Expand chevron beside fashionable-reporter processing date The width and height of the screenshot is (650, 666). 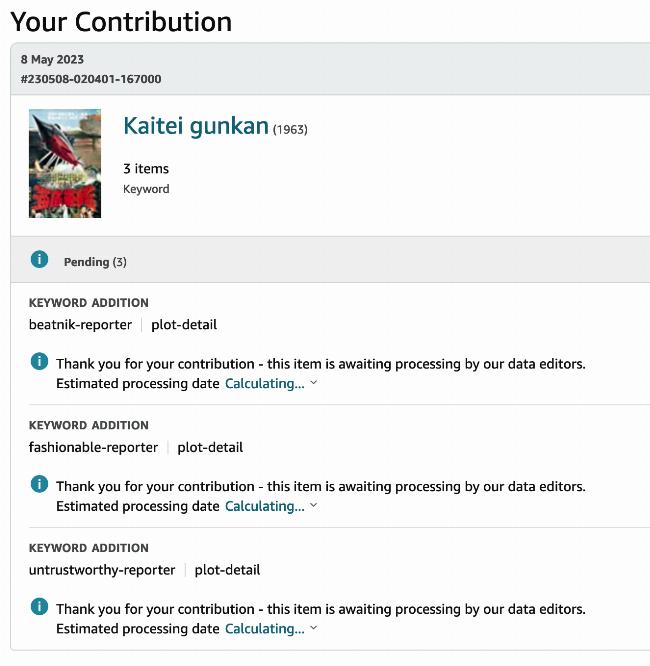(314, 505)
